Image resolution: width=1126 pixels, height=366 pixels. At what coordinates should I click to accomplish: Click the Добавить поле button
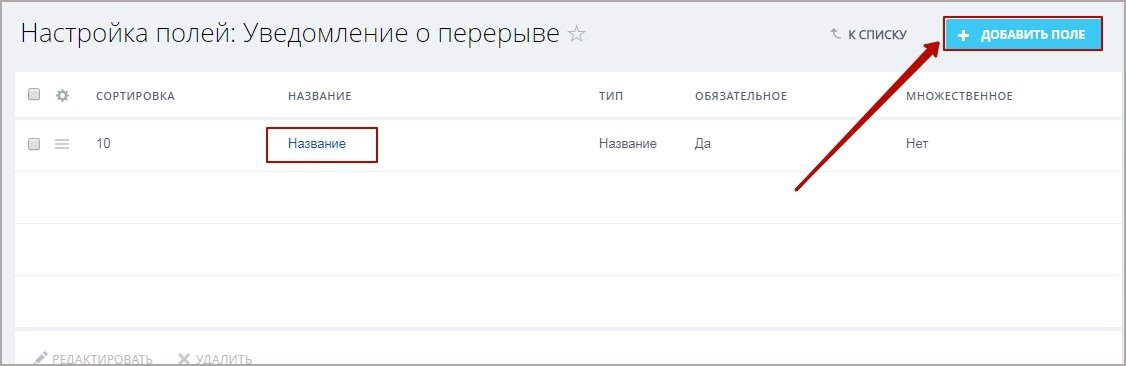[1023, 34]
